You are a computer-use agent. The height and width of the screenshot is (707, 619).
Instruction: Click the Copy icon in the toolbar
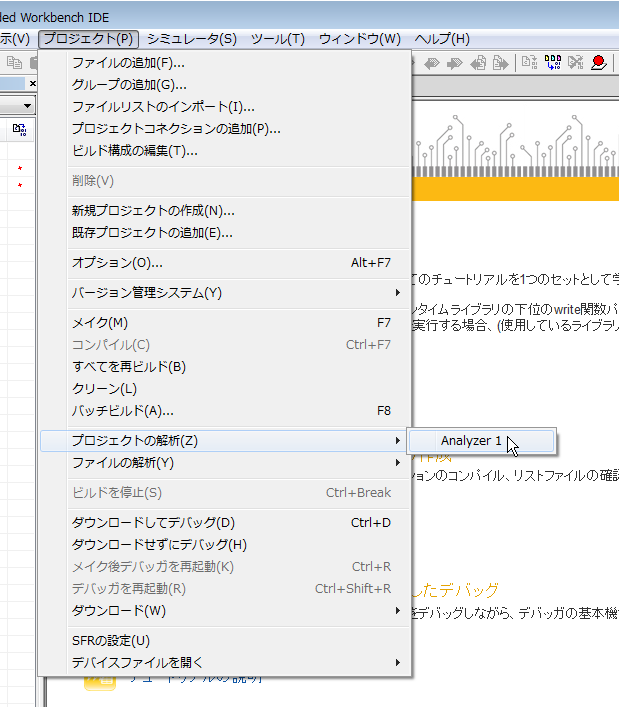click(x=14, y=62)
